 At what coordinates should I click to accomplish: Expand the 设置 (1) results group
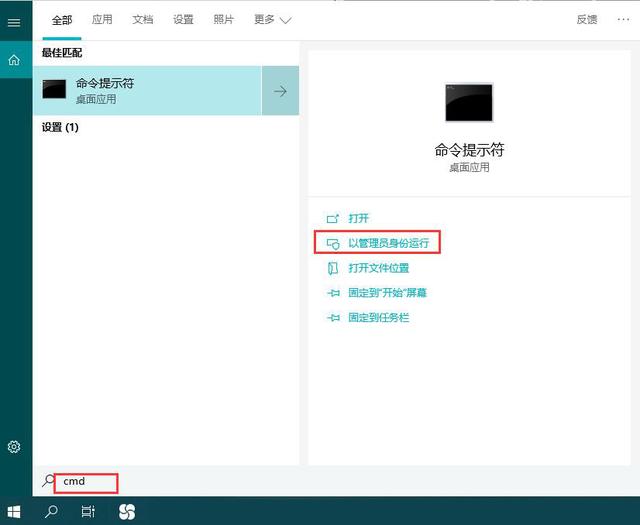(60, 127)
